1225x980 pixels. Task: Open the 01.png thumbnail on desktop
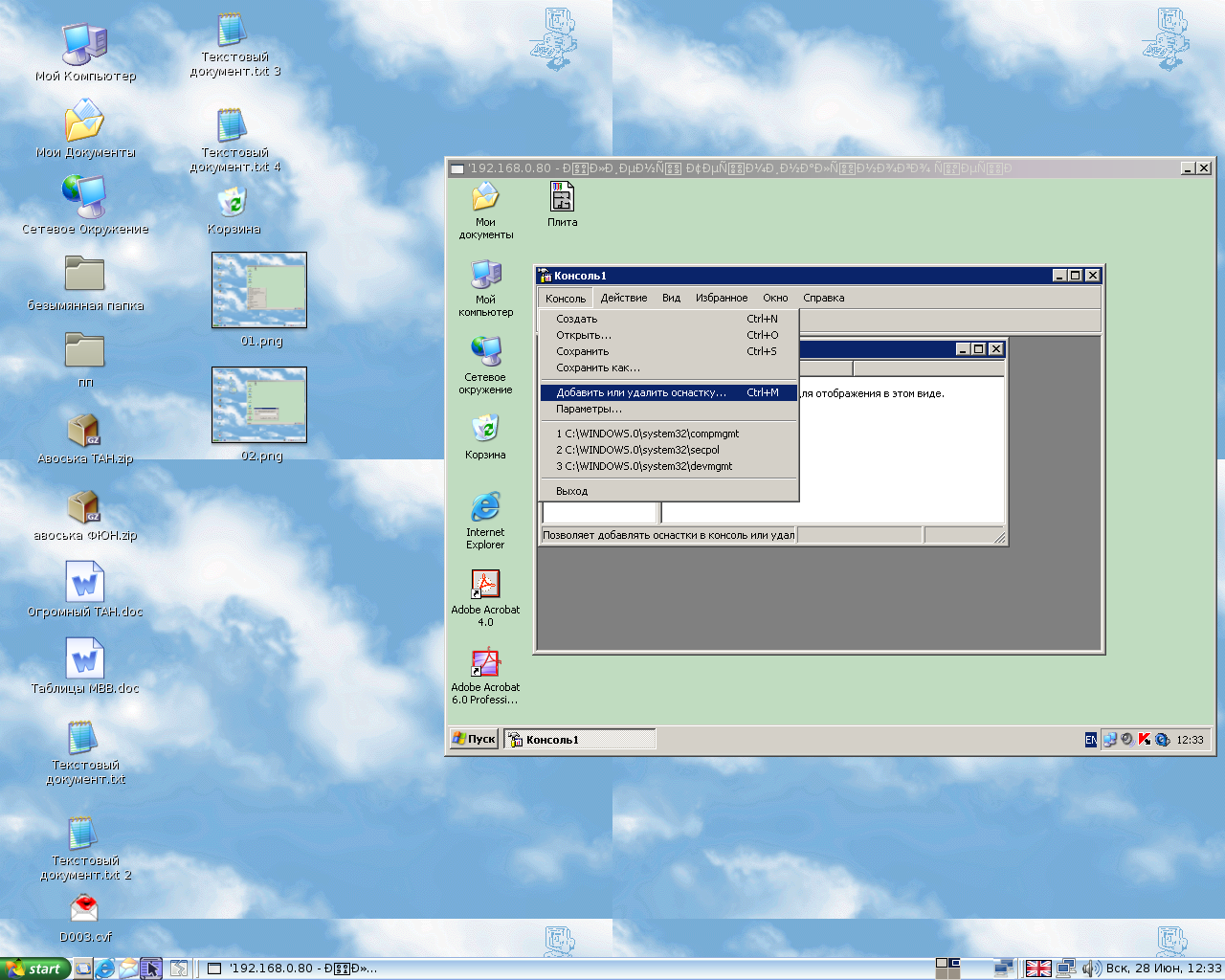point(259,291)
